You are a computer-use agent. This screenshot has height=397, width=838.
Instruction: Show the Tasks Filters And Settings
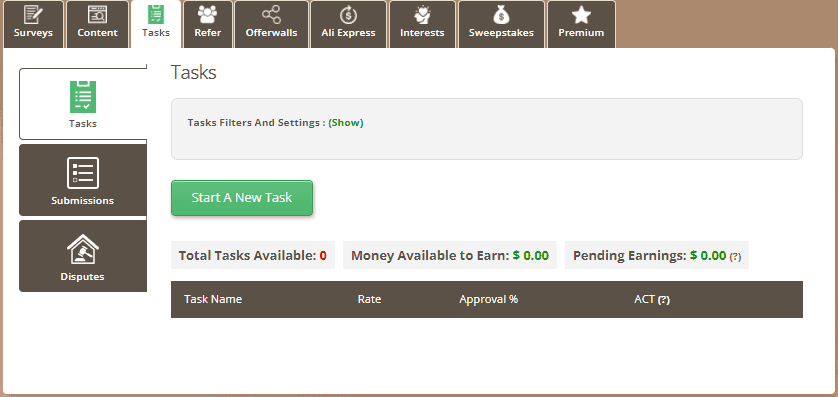pyautogui.click(x=346, y=122)
